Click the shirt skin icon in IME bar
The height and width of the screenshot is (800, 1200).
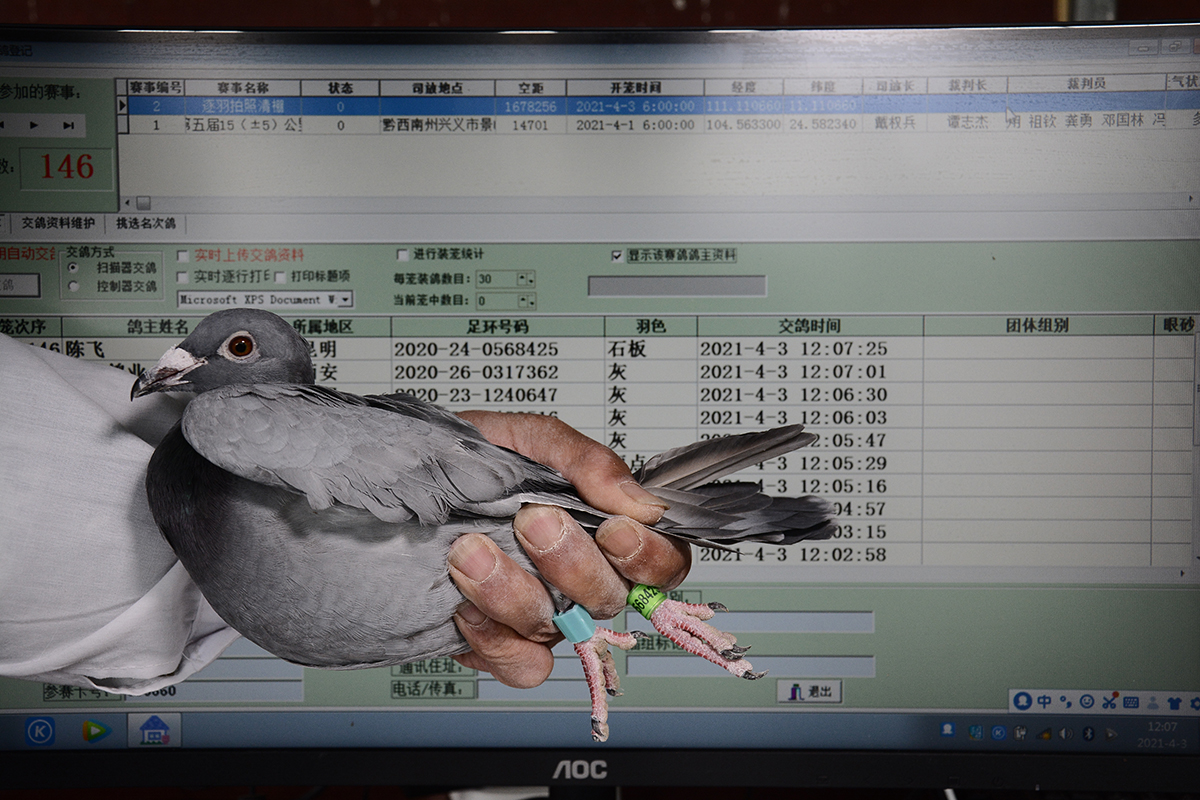click(x=1174, y=701)
